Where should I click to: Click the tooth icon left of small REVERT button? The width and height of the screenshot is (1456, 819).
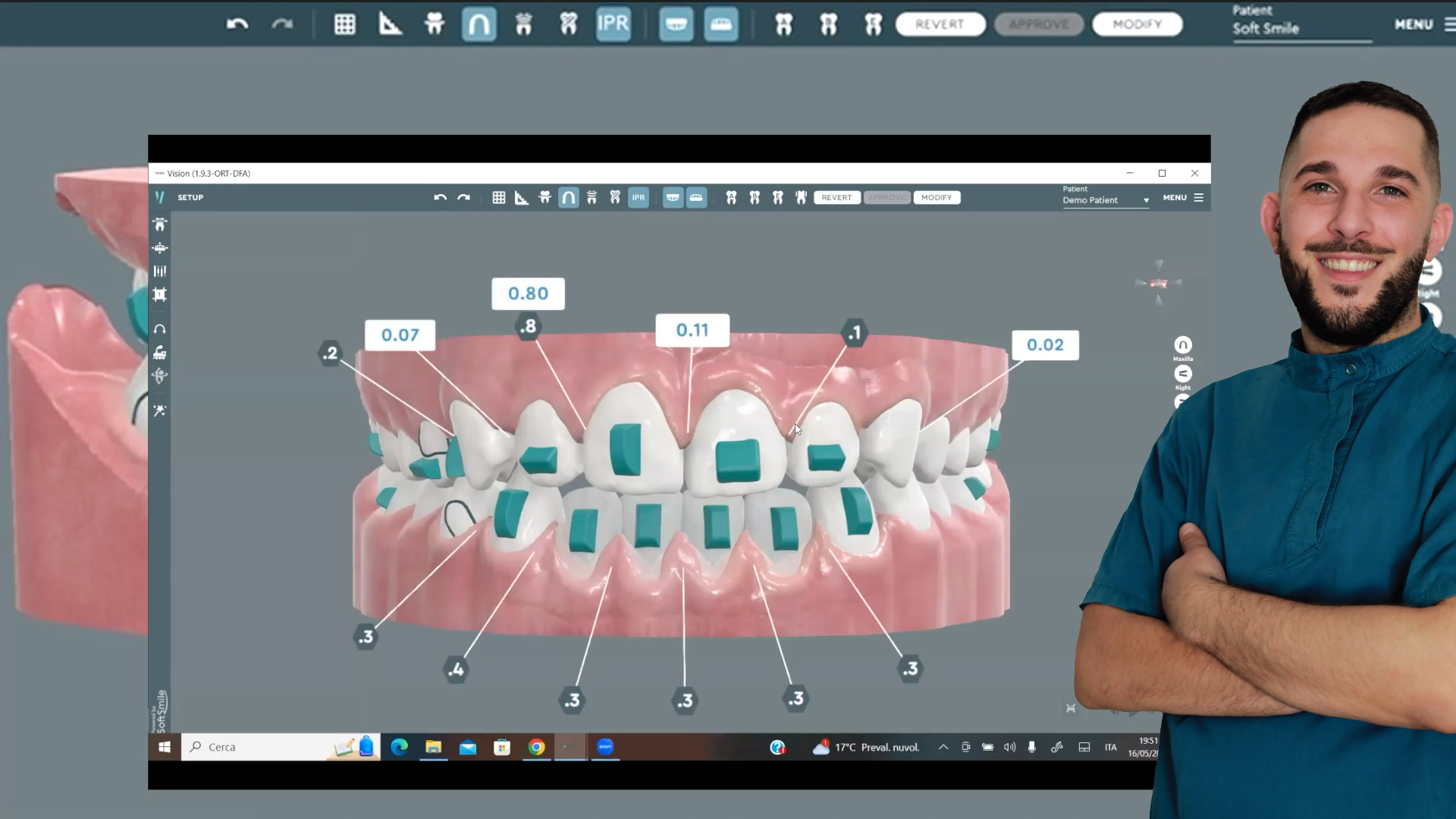pos(801,197)
